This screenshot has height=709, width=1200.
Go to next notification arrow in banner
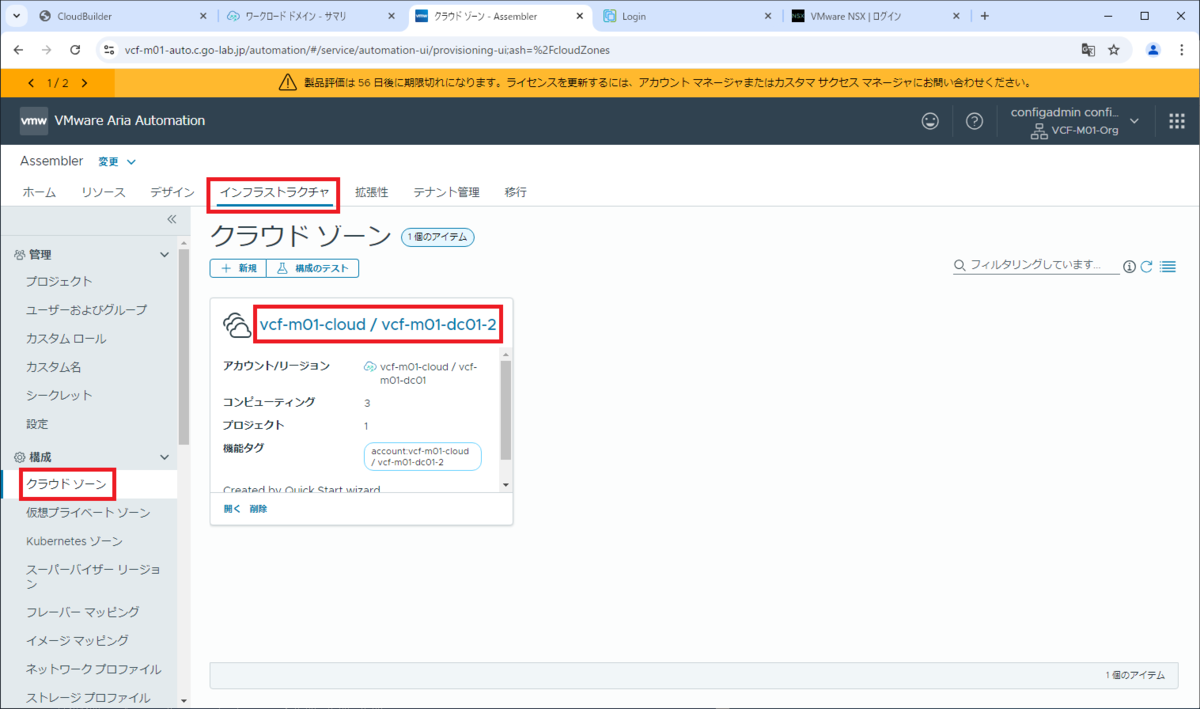(x=84, y=83)
